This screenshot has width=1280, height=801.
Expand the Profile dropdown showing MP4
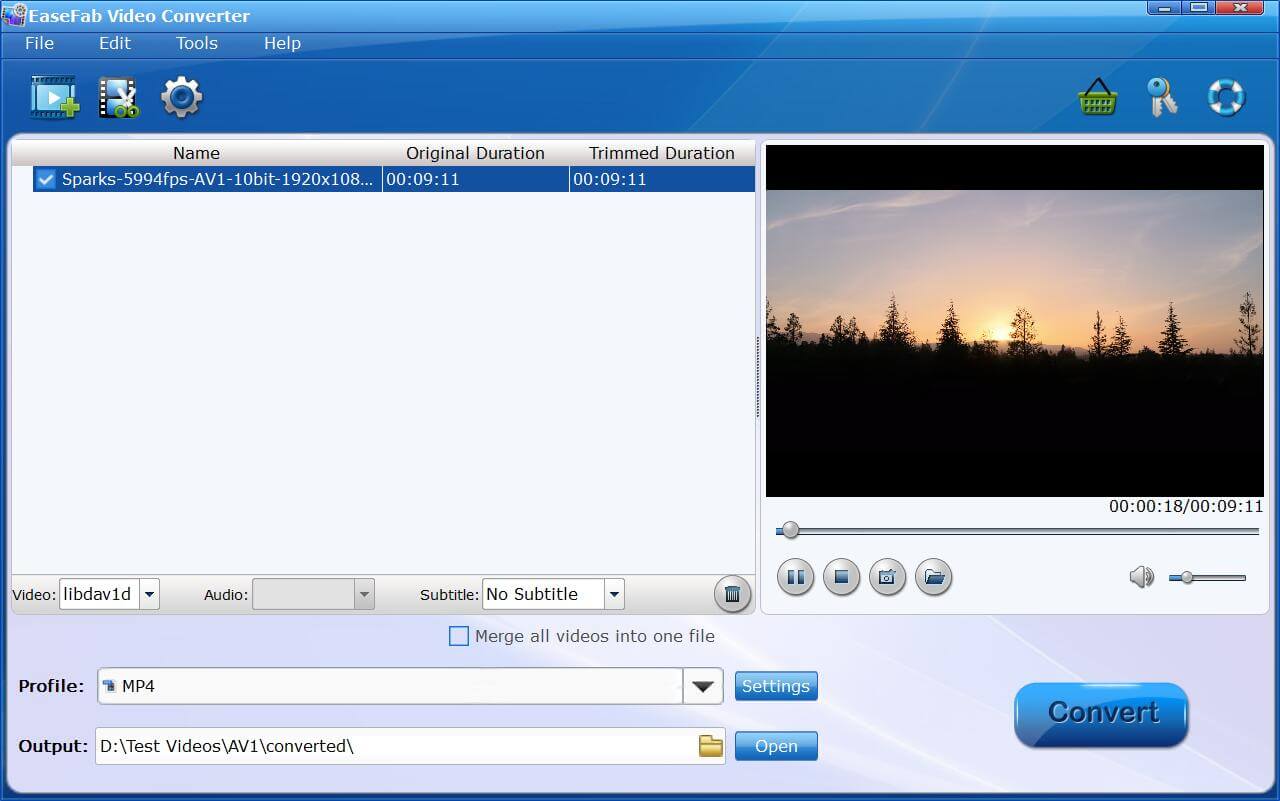pos(703,686)
